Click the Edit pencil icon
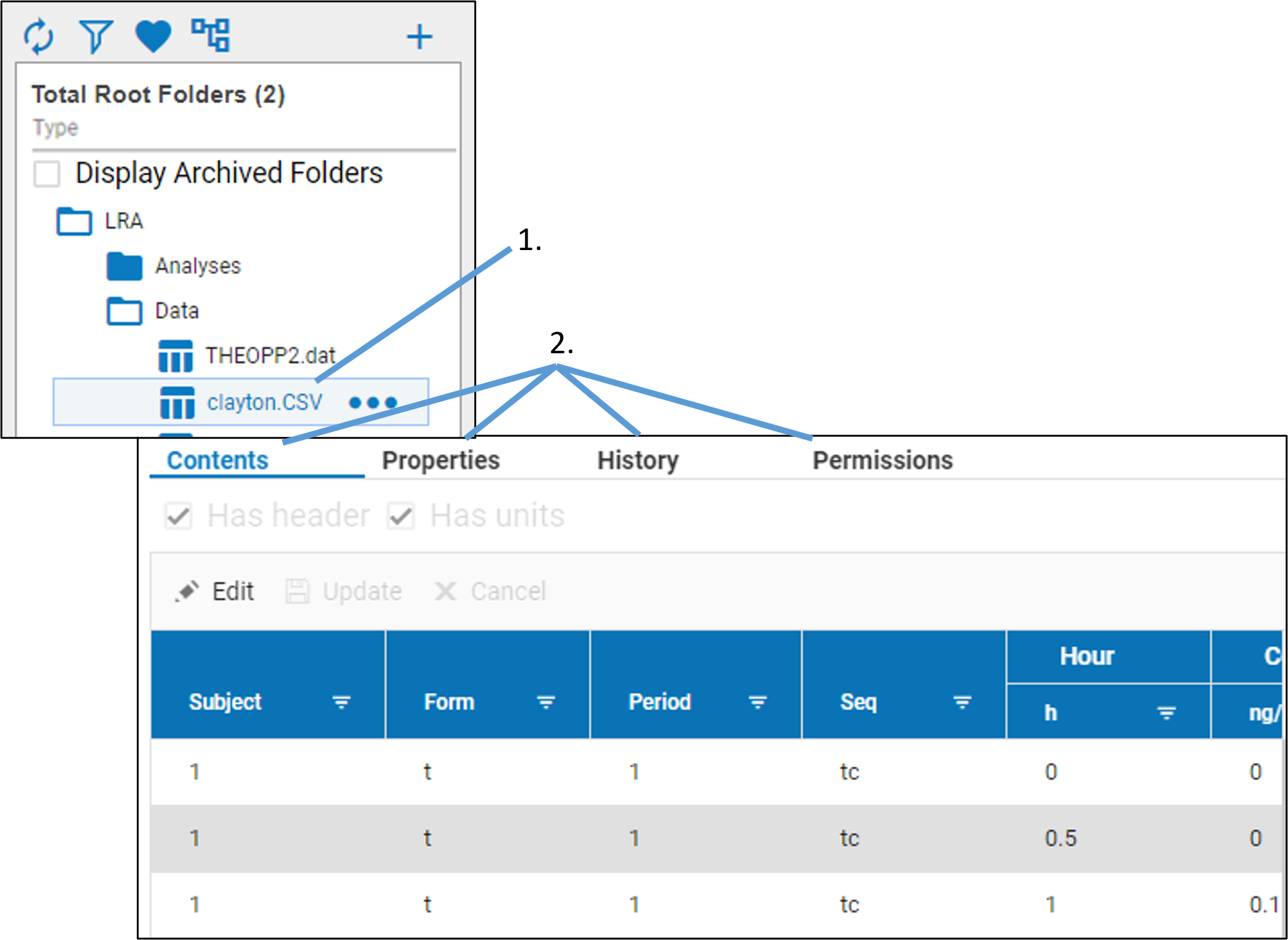The height and width of the screenshot is (940, 1288). click(x=187, y=591)
